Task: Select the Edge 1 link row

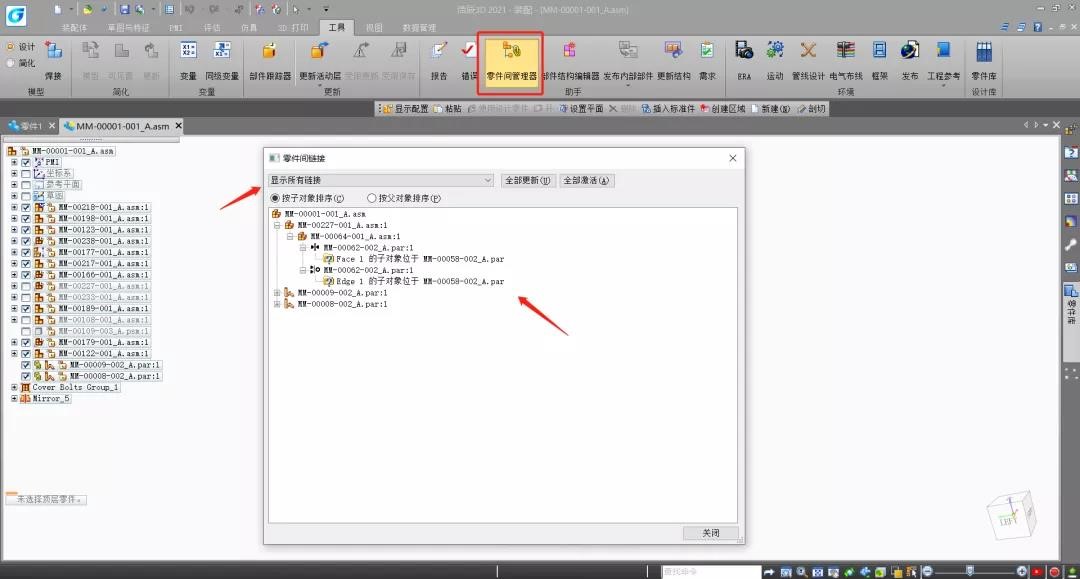Action: point(414,282)
